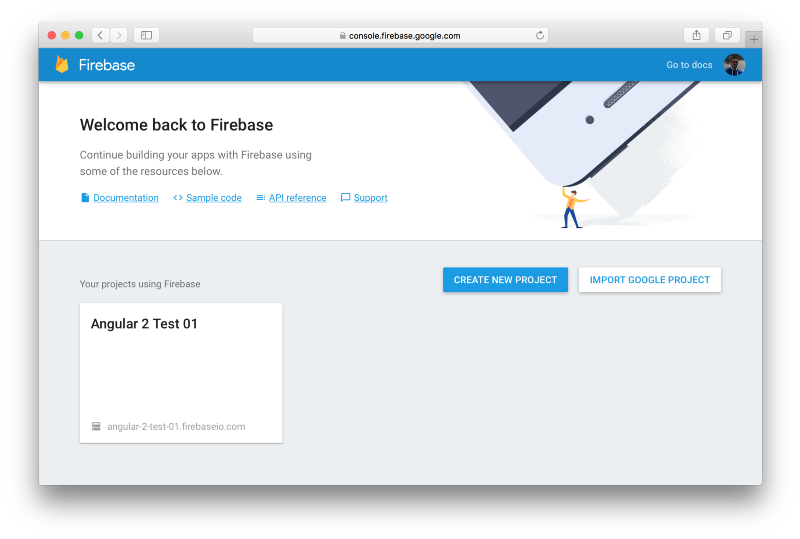Screen dimensions: 800x539
Task: Open Go to docs in header
Action: click(689, 65)
